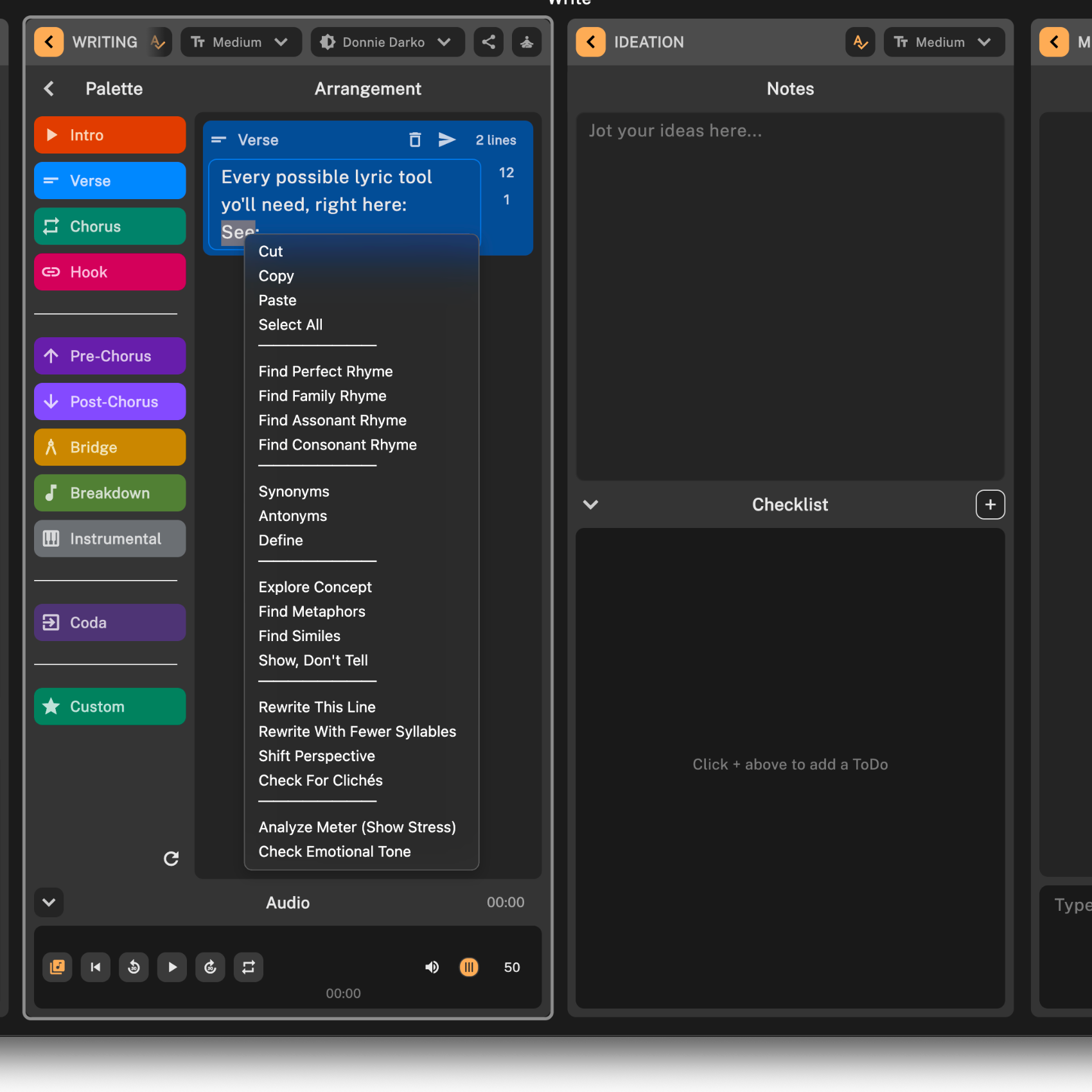Skip to start of audio track
1092x1092 pixels.
click(96, 967)
